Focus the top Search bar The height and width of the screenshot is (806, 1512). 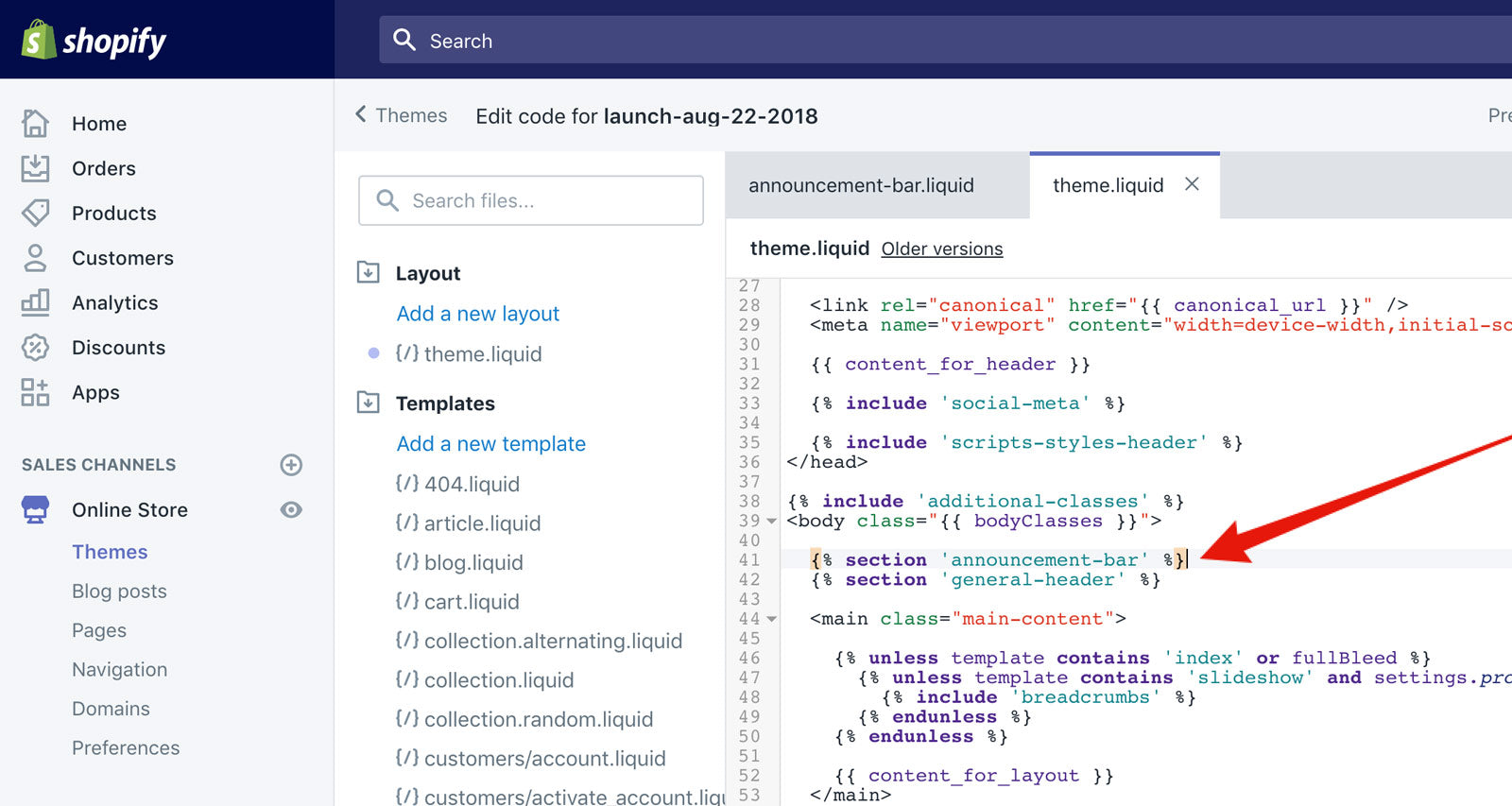click(x=945, y=40)
